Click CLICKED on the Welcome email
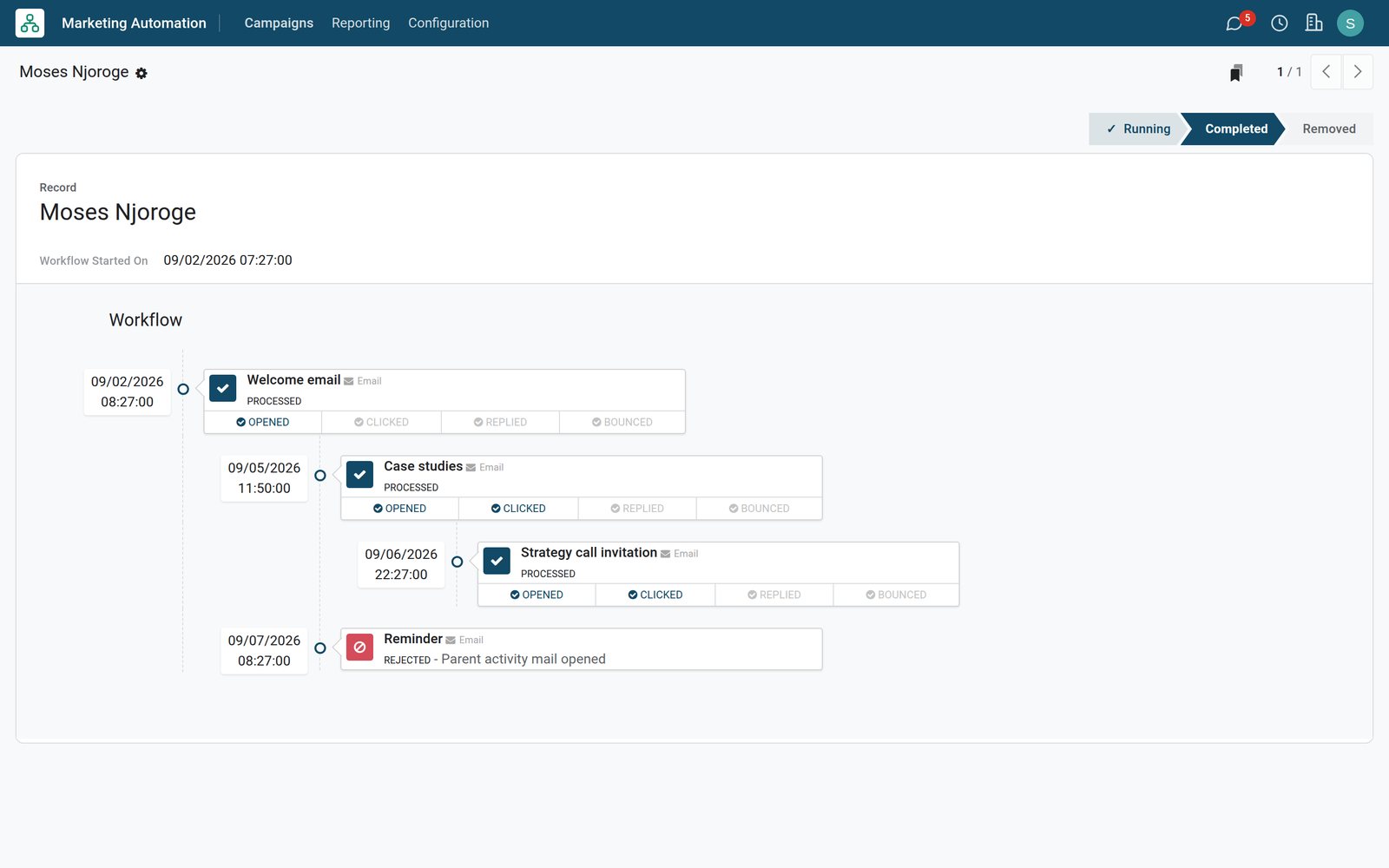The width and height of the screenshot is (1389, 868). tap(381, 422)
